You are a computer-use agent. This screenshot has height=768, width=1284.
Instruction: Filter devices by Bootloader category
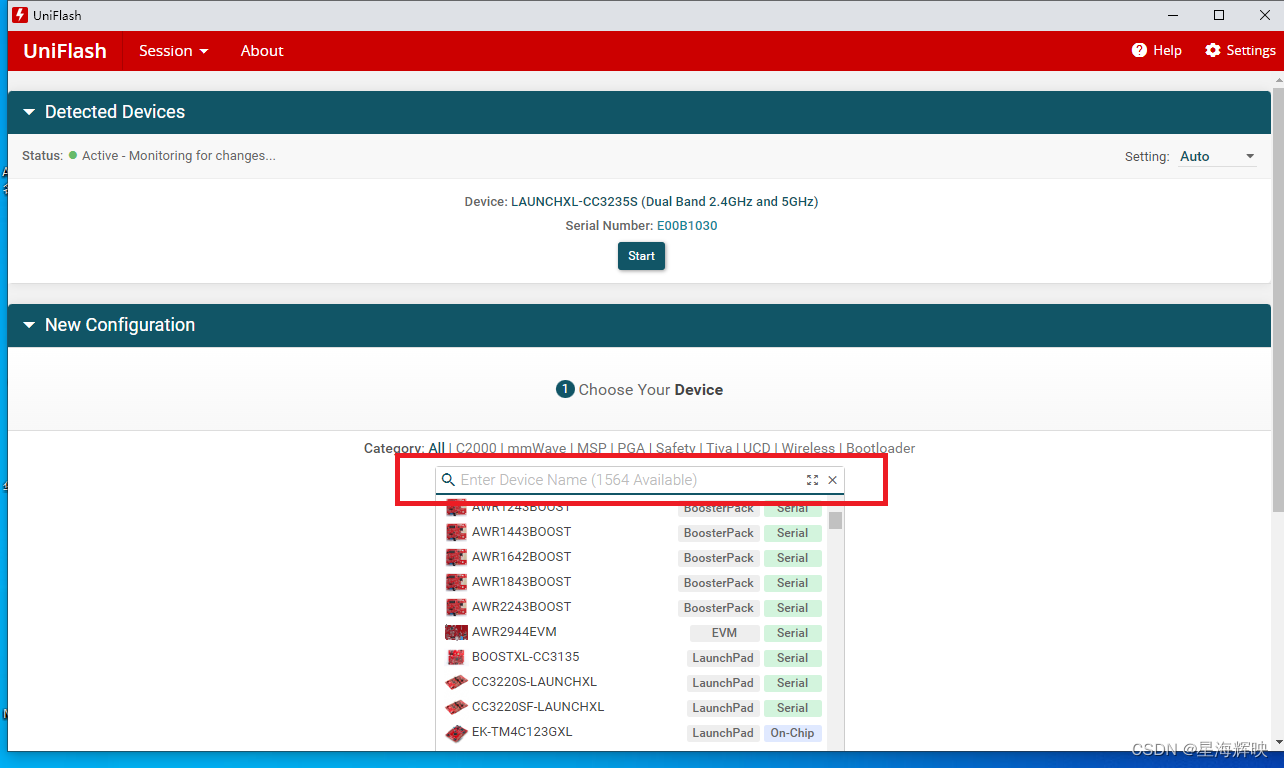(x=880, y=449)
